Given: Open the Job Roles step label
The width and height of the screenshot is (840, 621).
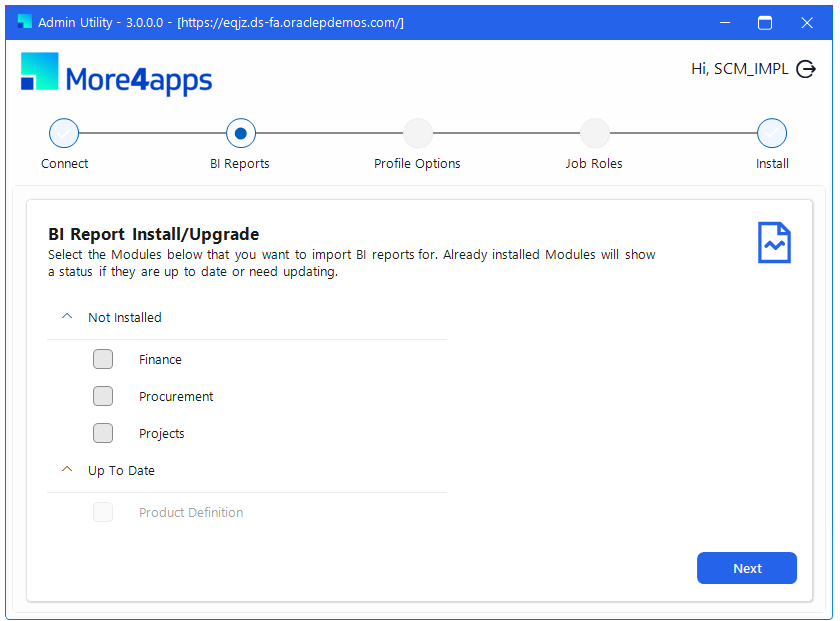Looking at the screenshot, I should click(x=594, y=163).
